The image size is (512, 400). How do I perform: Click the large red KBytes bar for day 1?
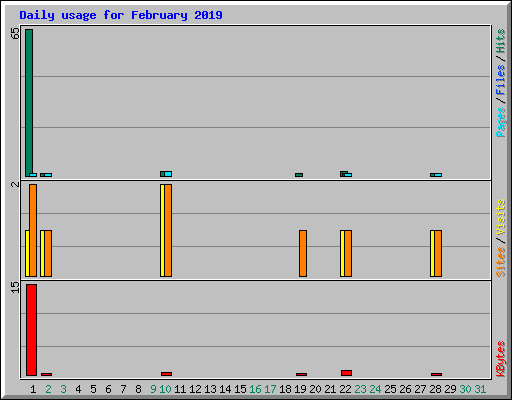coord(31,330)
